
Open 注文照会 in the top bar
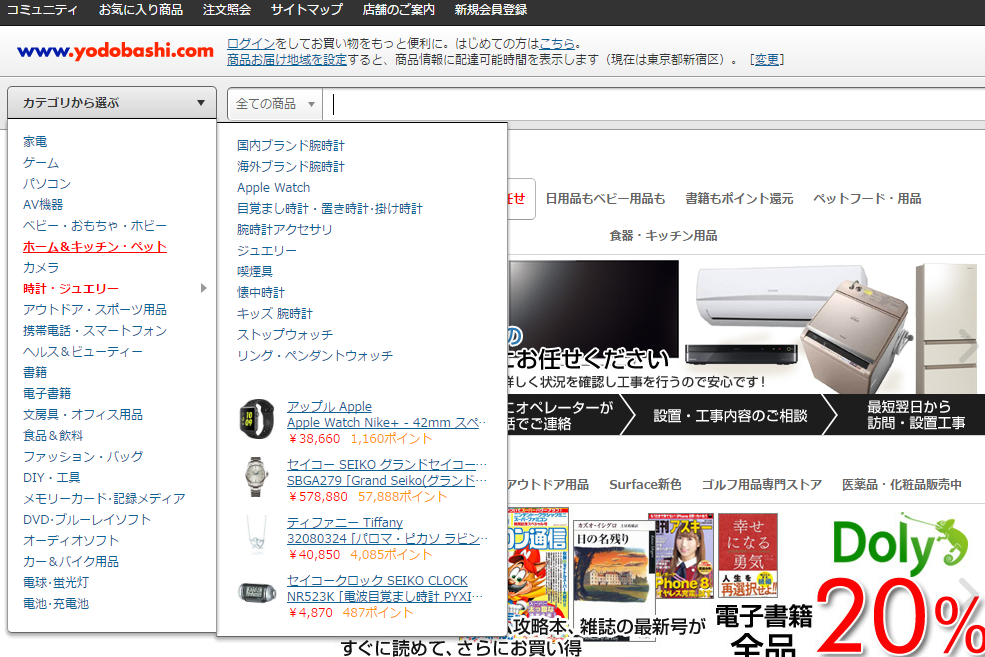pyautogui.click(x=227, y=10)
